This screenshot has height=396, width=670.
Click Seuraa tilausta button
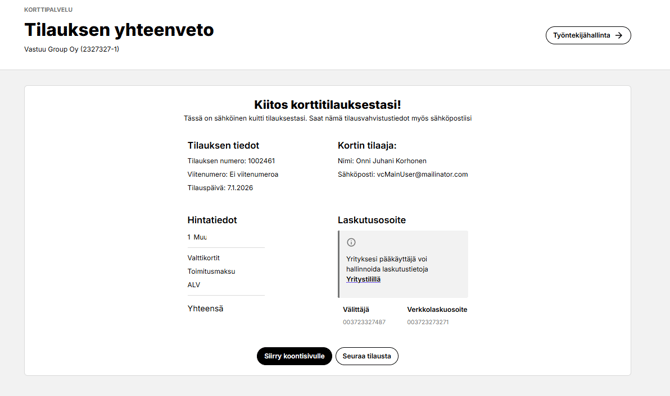click(367, 356)
